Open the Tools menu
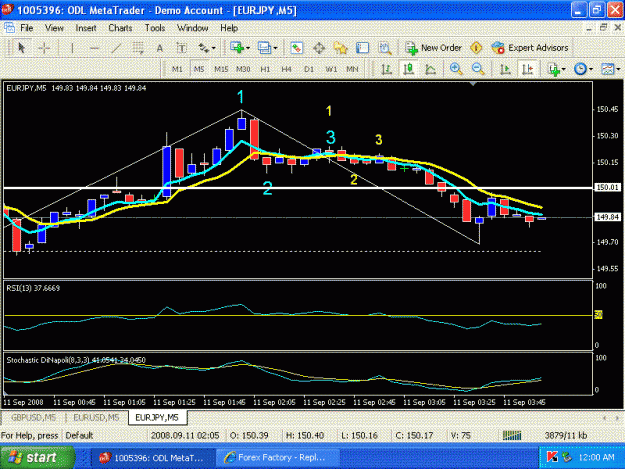This screenshot has width=625, height=469. pyautogui.click(x=155, y=28)
